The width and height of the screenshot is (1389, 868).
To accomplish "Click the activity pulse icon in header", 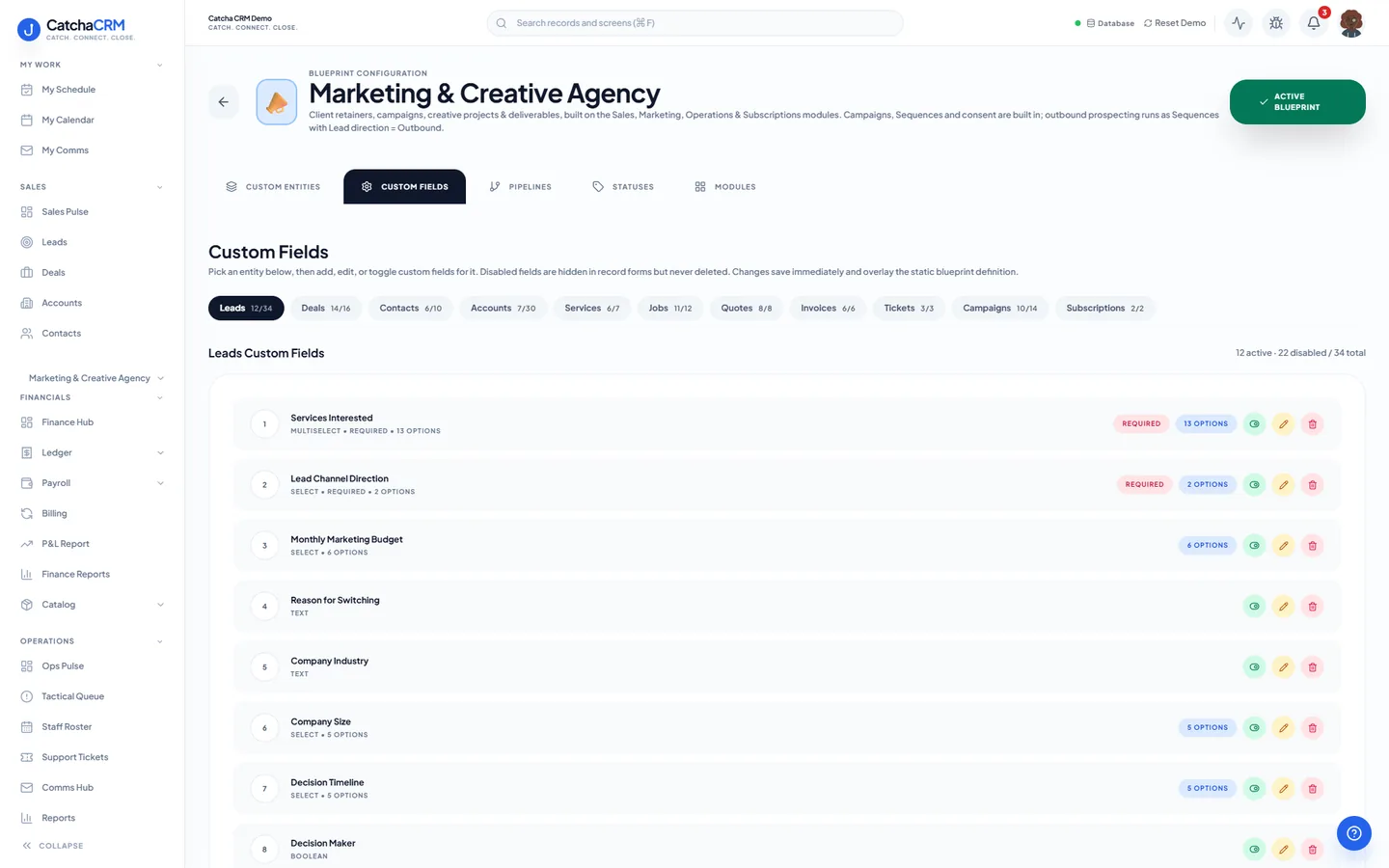I will pyautogui.click(x=1239, y=23).
